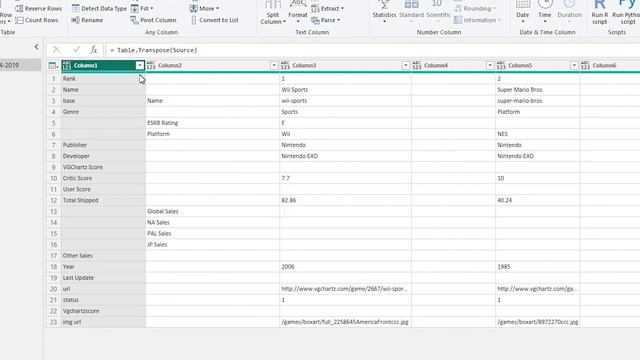Select the Column4 header

(x=453, y=65)
